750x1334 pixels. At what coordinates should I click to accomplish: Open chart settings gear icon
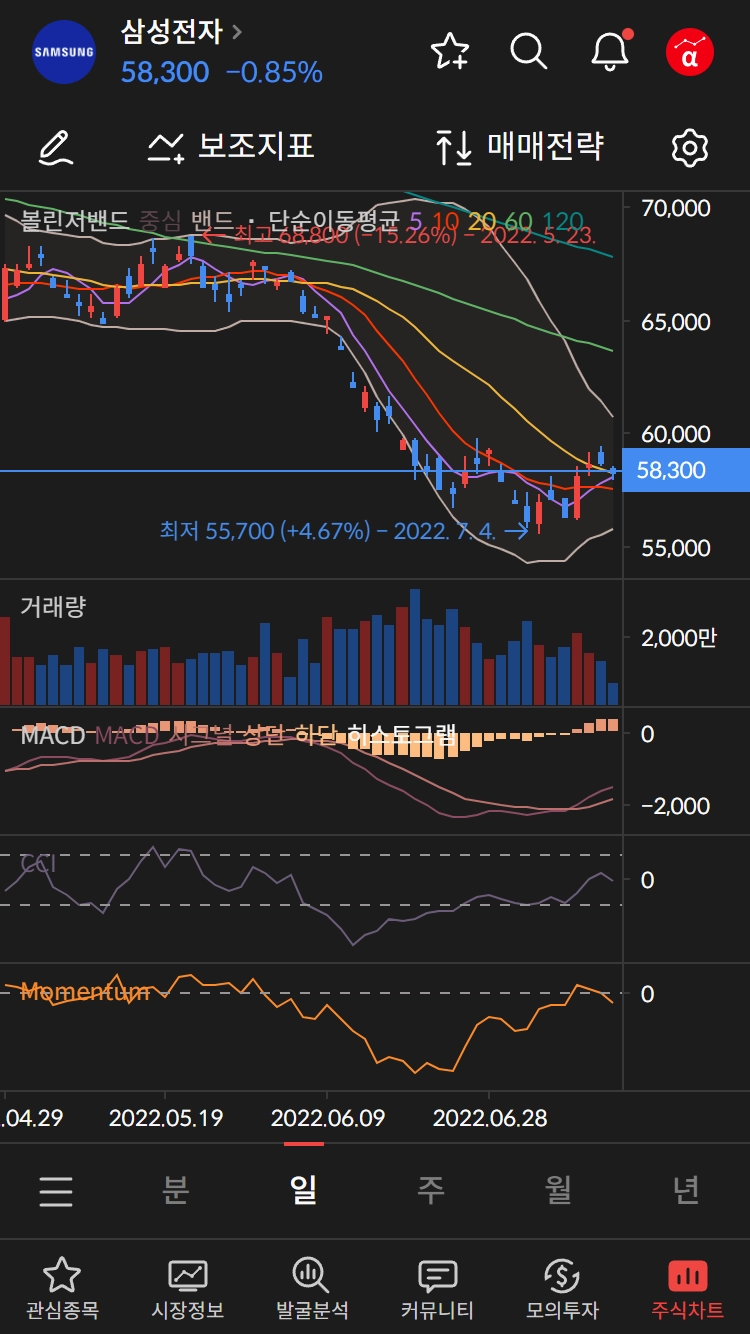[x=690, y=148]
